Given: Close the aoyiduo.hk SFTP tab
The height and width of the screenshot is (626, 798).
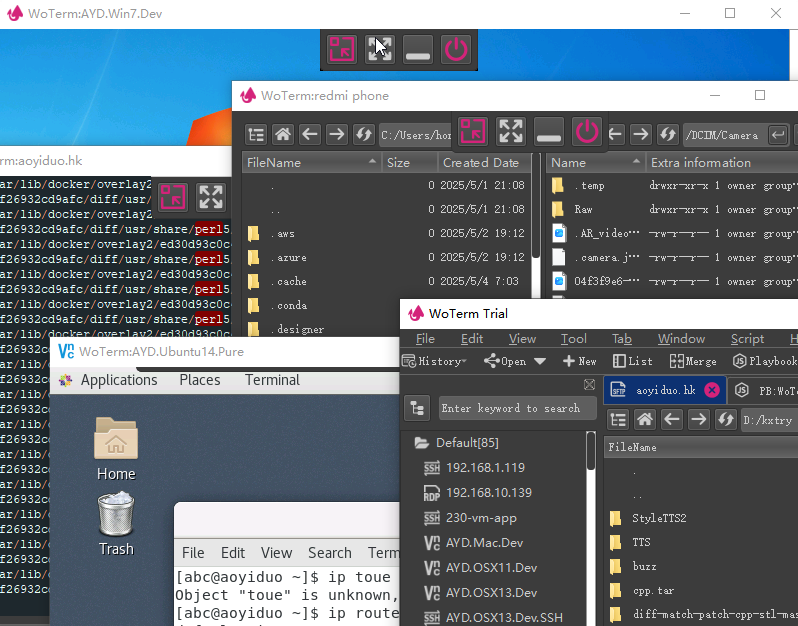Looking at the screenshot, I should click(x=711, y=390).
